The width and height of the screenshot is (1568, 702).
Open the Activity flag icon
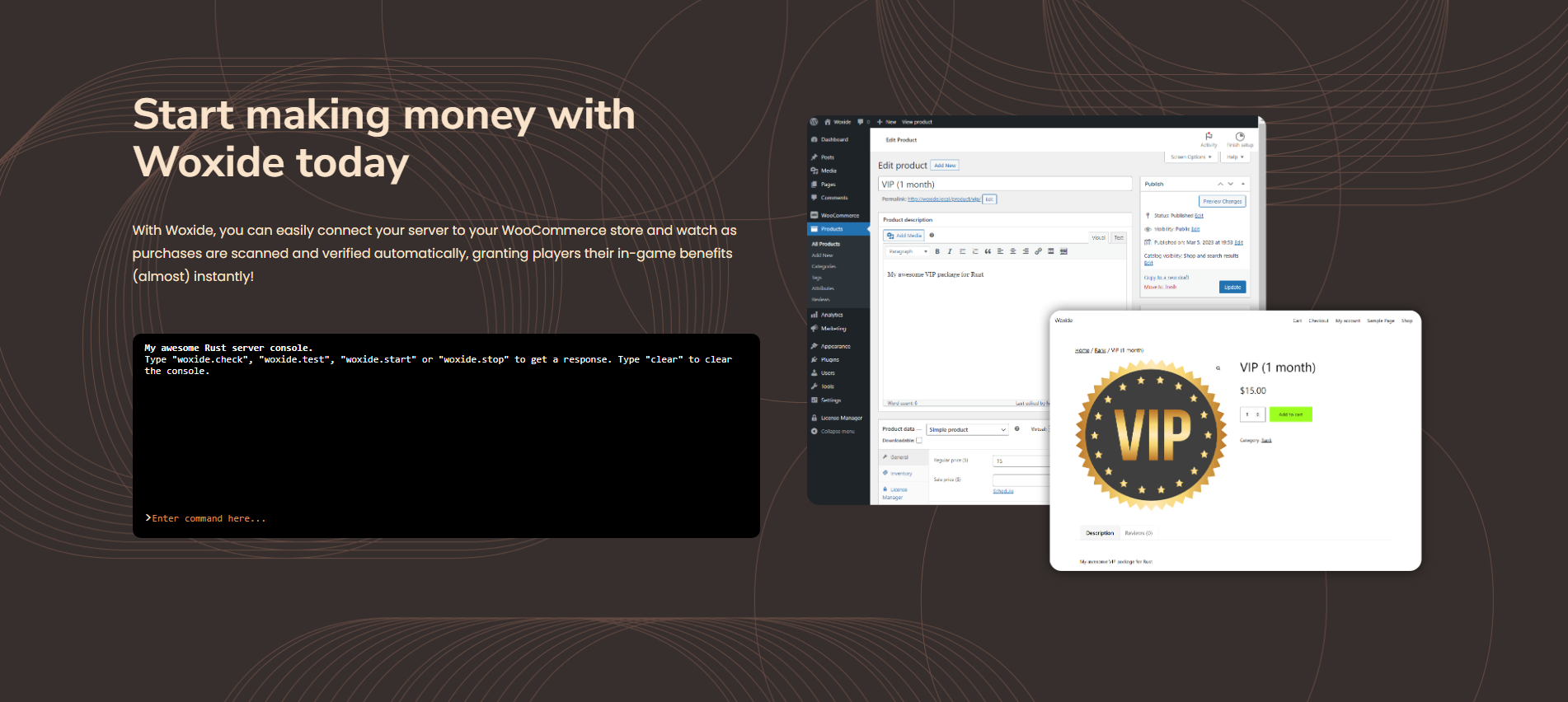click(1209, 137)
